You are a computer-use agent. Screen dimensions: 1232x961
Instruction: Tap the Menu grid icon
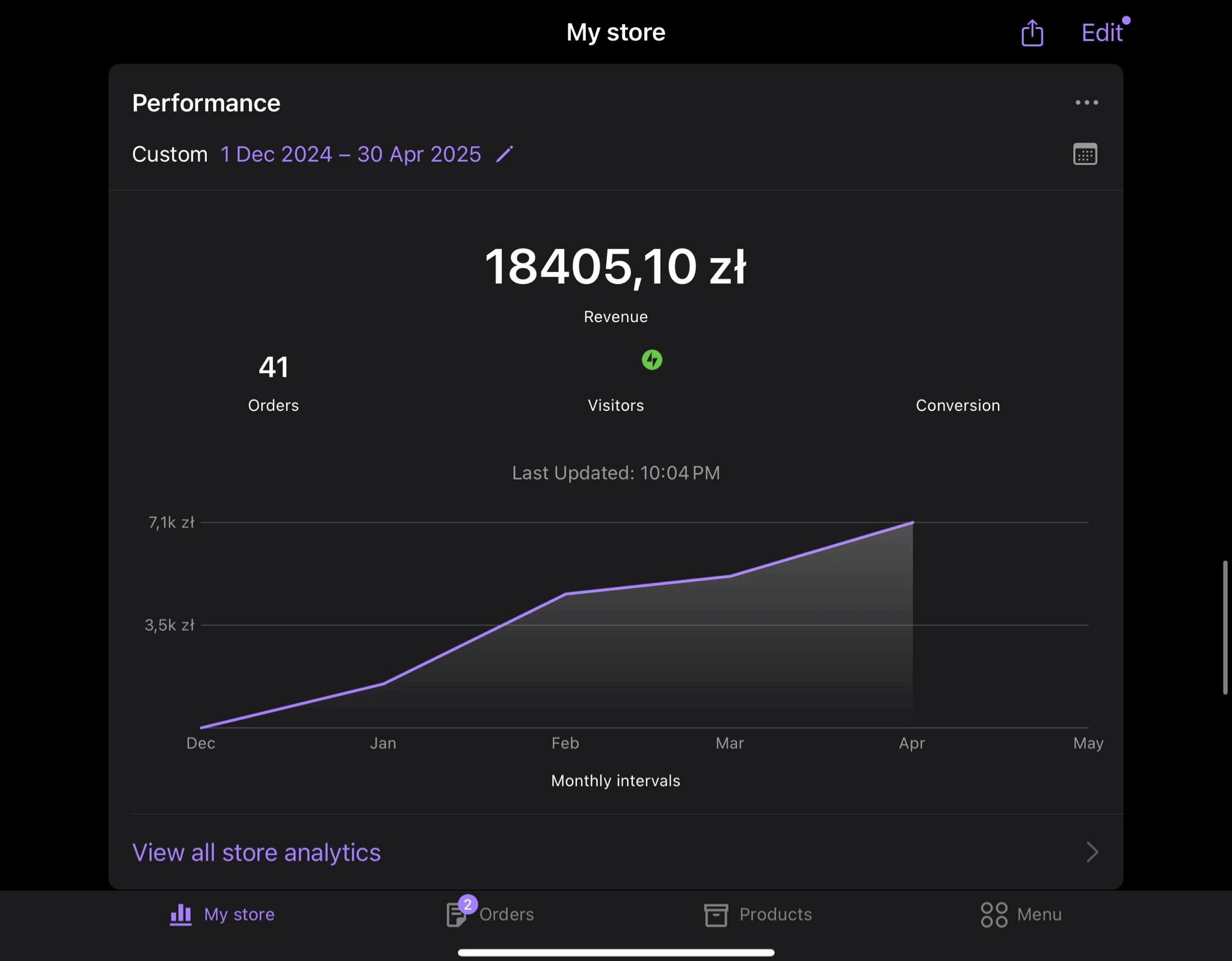coord(994,915)
